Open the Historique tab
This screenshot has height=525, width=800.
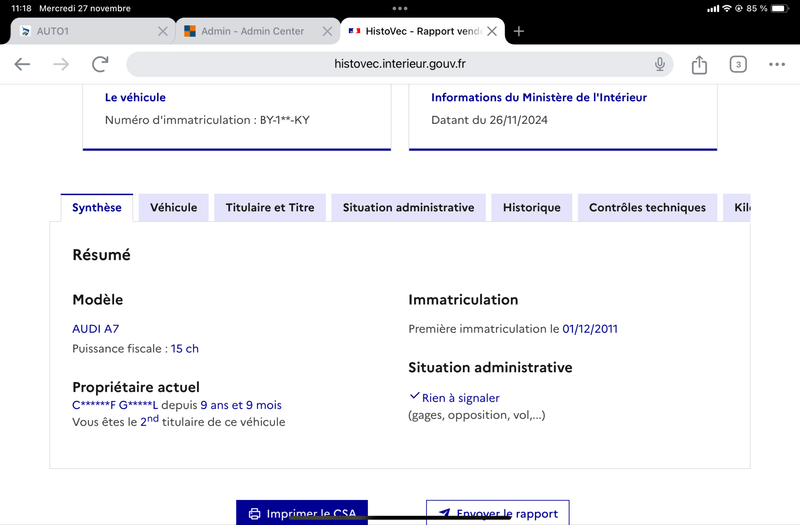click(532, 208)
